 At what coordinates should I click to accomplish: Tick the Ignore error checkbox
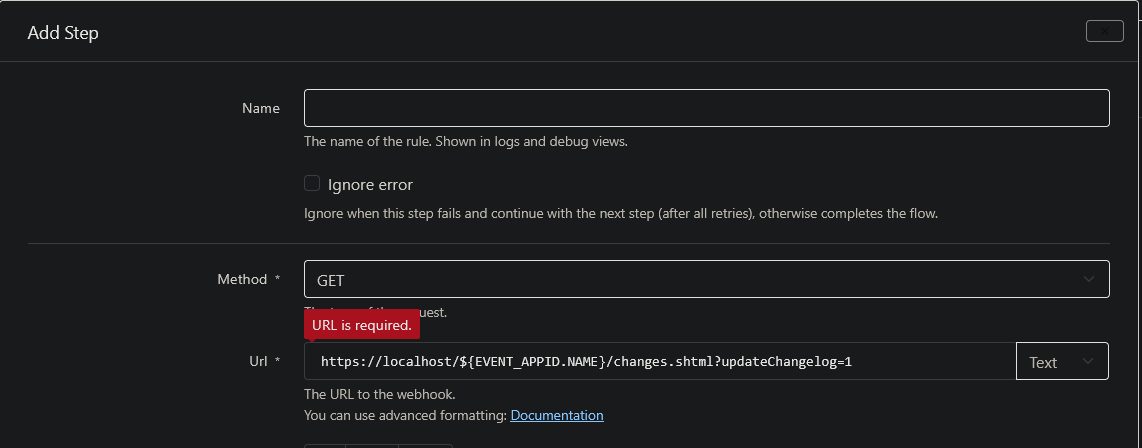point(312,184)
